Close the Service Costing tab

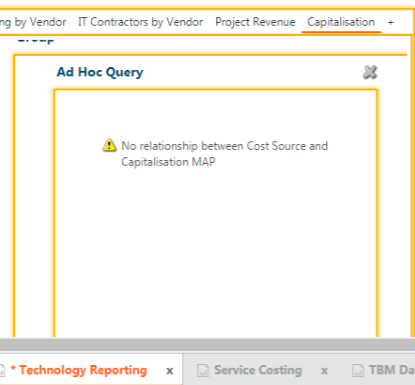[324, 371]
